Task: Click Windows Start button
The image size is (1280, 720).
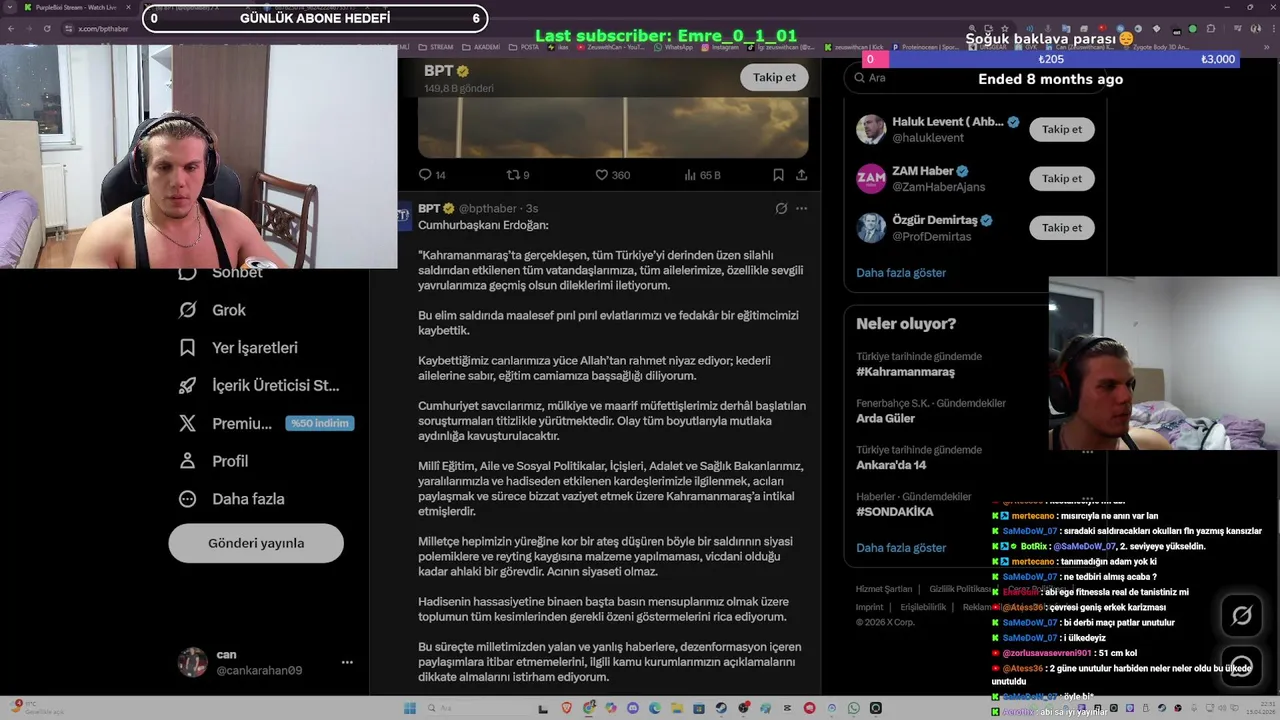Action: pos(410,708)
